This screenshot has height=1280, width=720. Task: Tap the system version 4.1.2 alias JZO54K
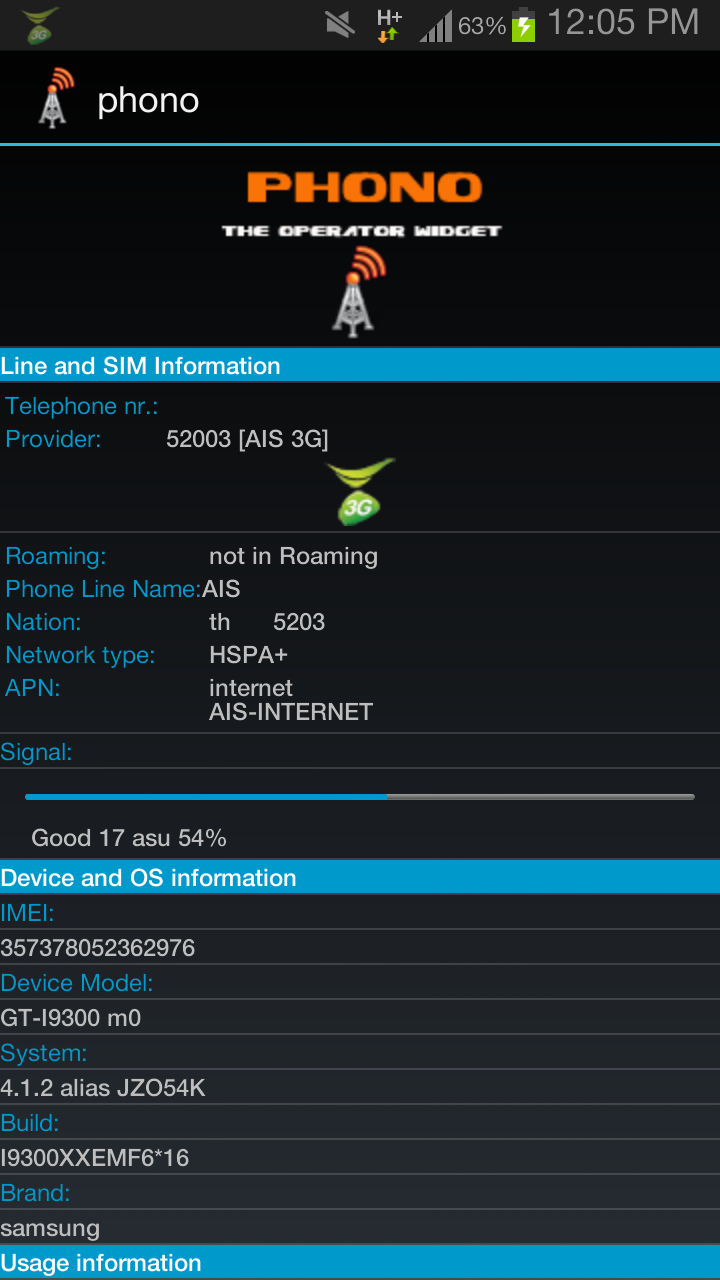click(x=103, y=1088)
